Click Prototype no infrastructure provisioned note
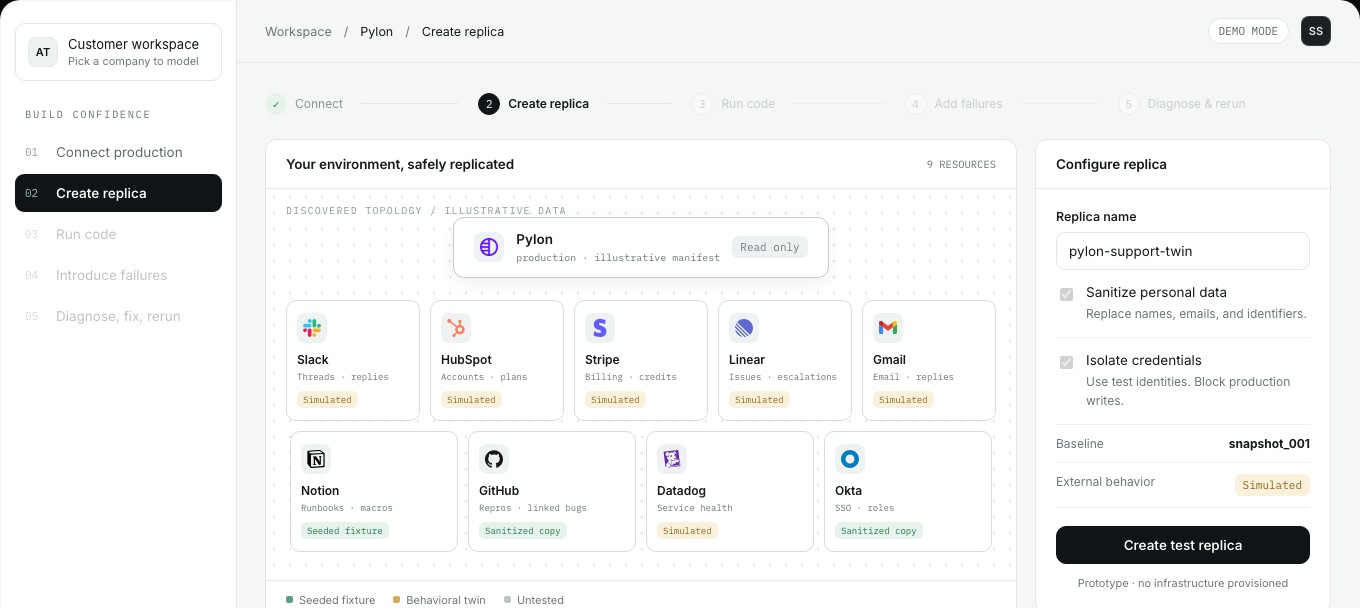Screen dimensions: 1360x608 (x=1183, y=583)
